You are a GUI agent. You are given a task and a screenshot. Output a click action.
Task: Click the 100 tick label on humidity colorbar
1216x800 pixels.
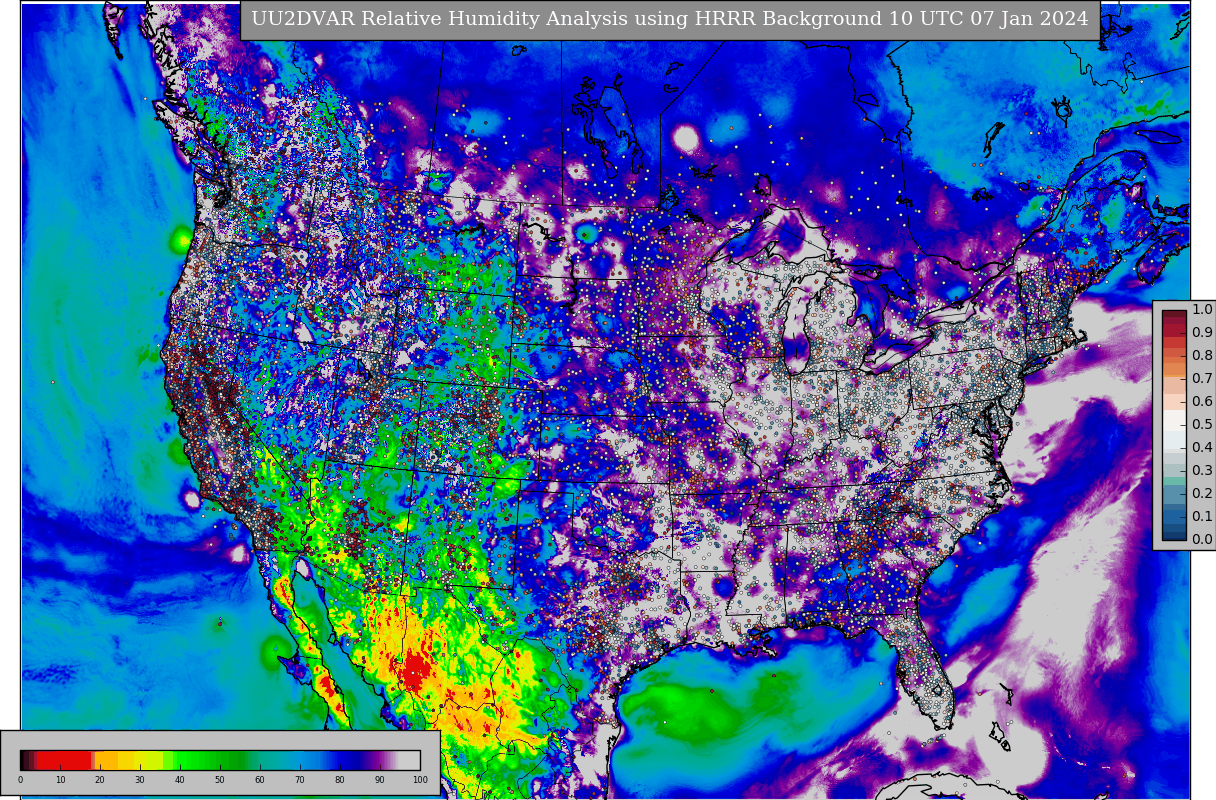click(x=420, y=780)
